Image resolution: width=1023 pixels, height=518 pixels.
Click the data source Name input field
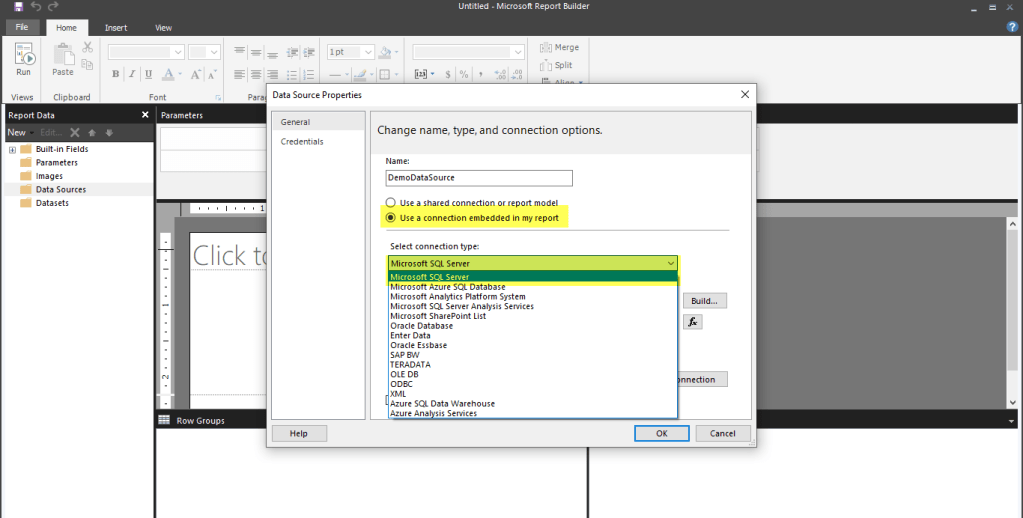click(480, 177)
